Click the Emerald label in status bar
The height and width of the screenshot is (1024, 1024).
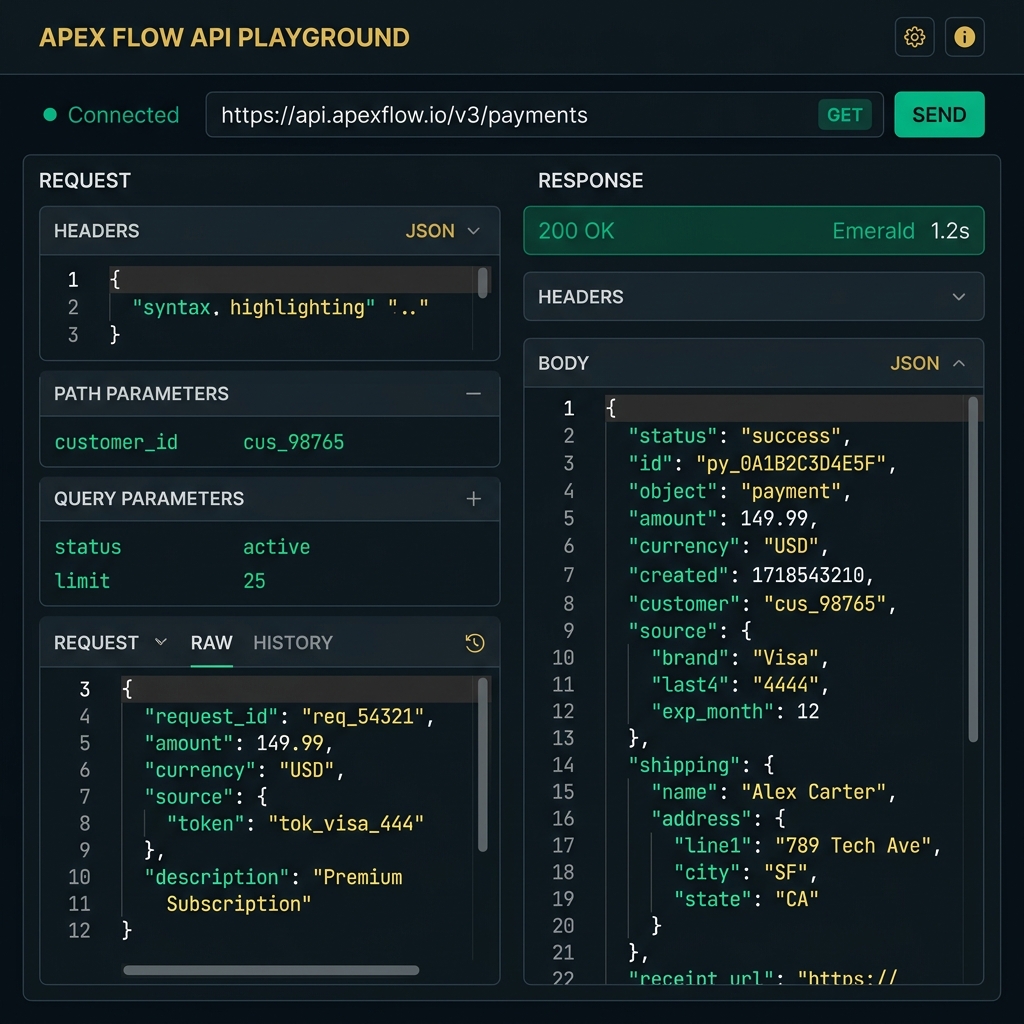[873, 231]
